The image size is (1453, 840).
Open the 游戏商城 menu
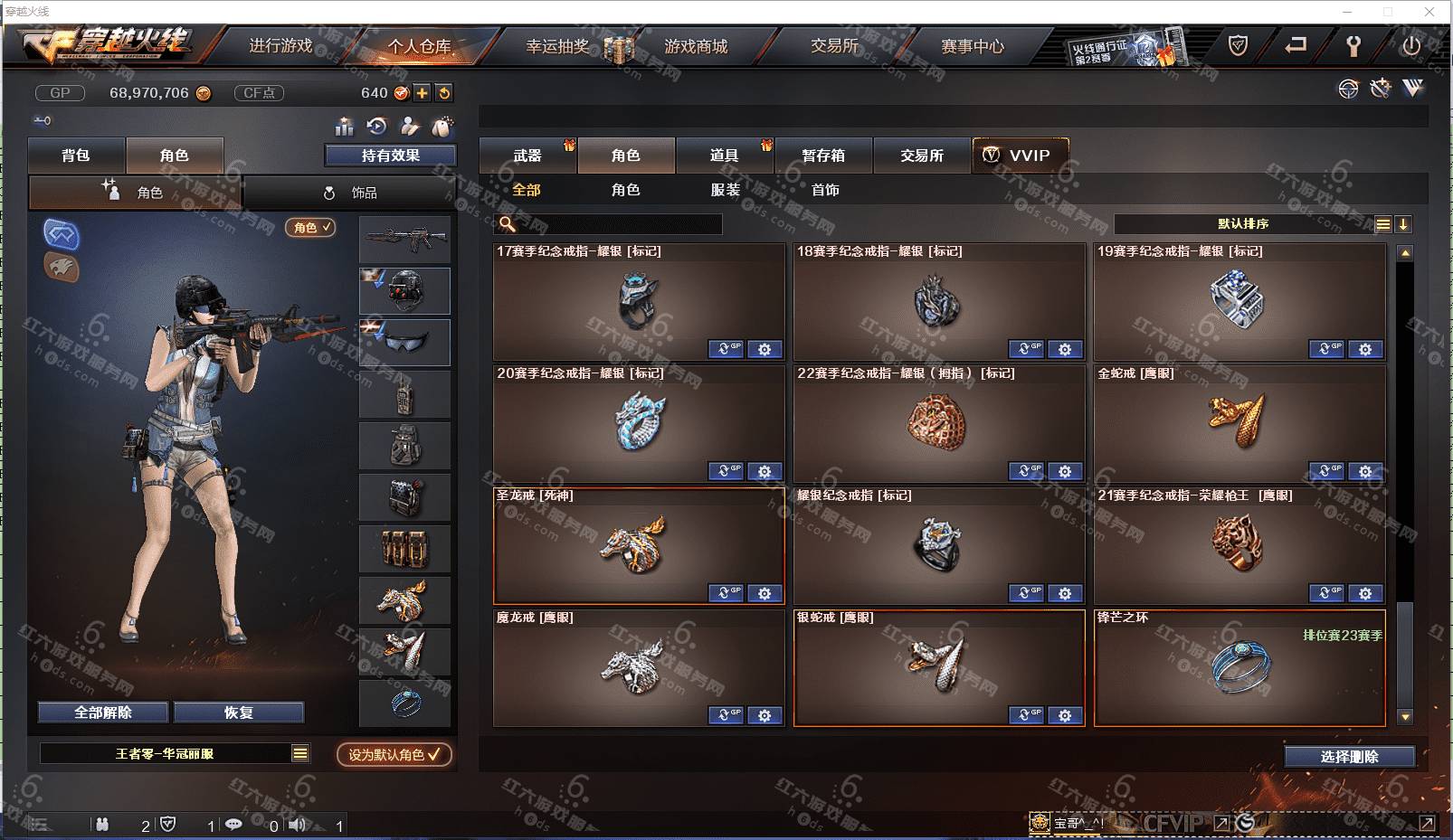point(696,46)
